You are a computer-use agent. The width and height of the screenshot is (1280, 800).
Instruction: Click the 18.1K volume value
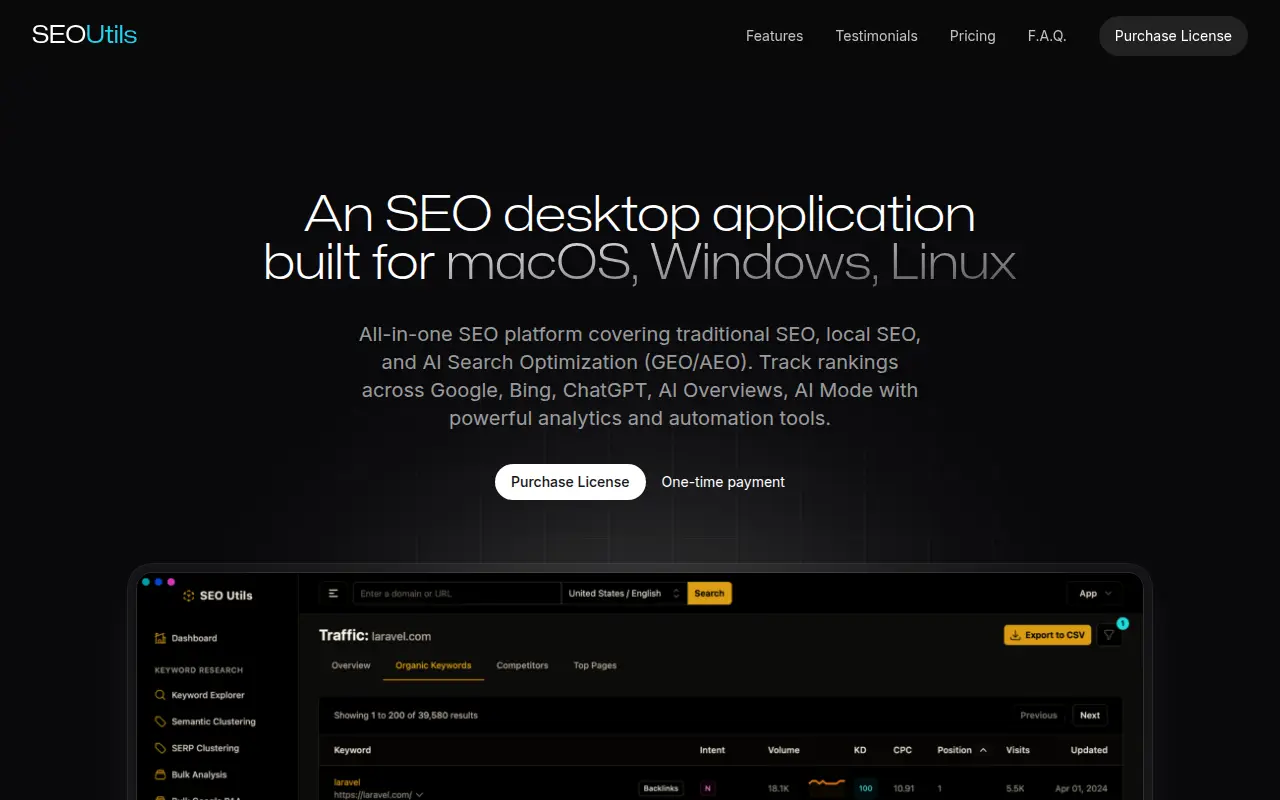coord(778,788)
